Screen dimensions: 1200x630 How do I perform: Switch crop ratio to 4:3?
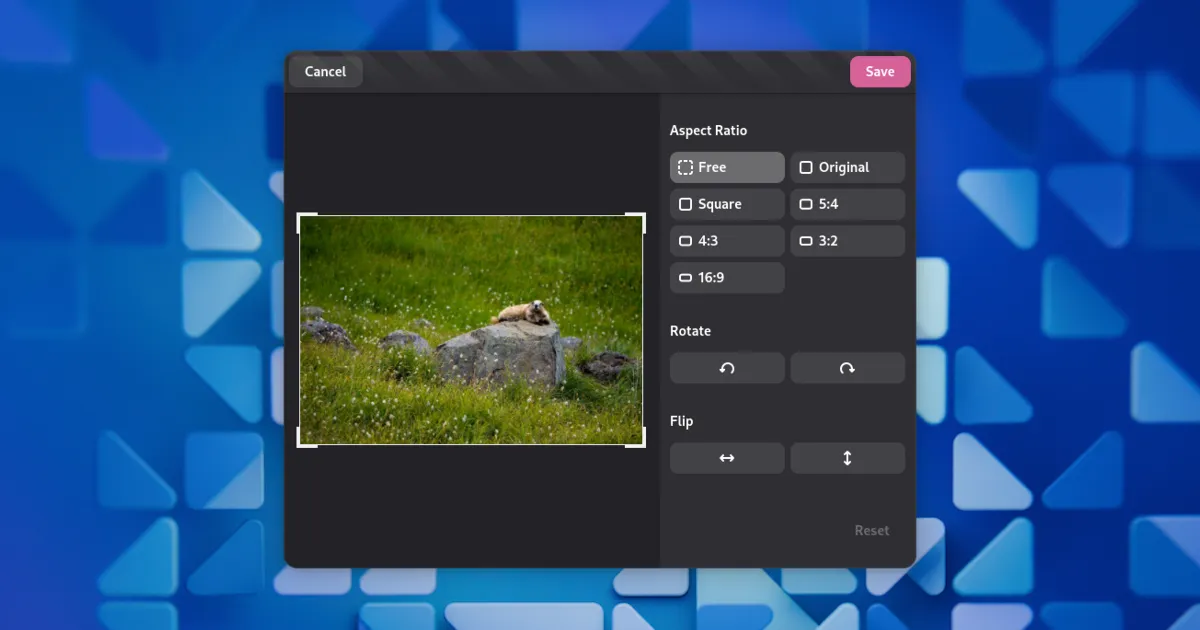pos(727,241)
